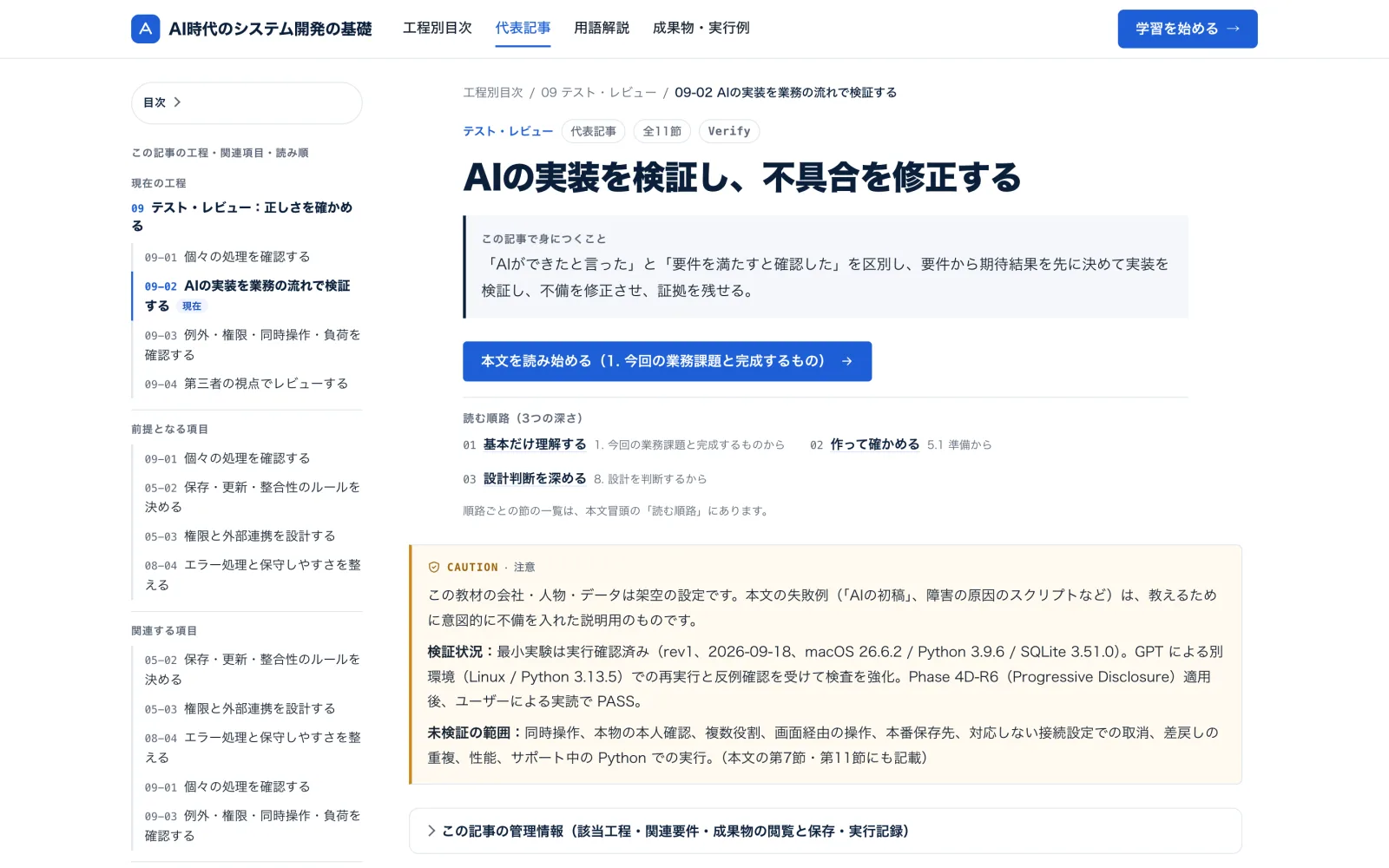This screenshot has width=1389, height=868.
Task: Open 08-04 under 関連する項目
Action: pos(253,747)
